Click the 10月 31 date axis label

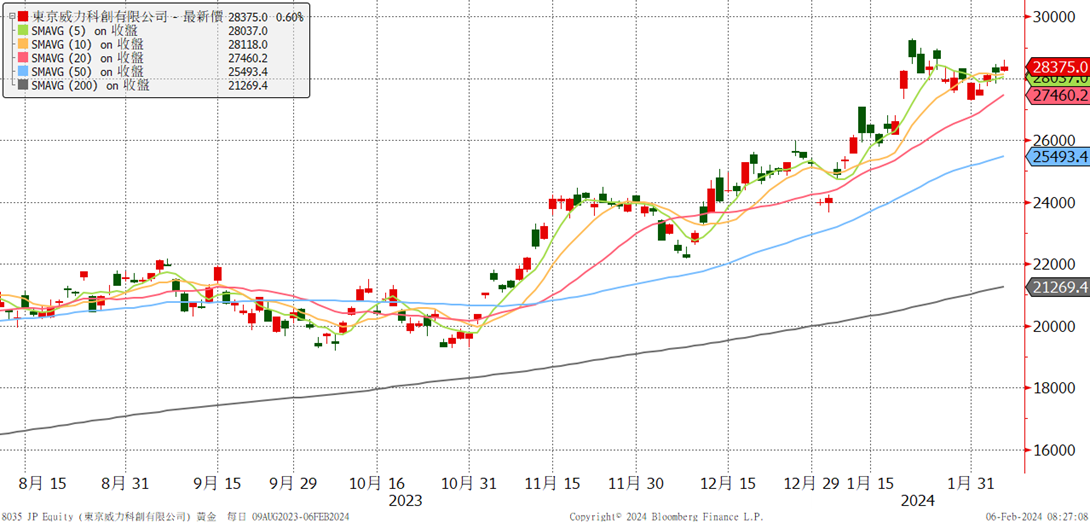[469, 483]
